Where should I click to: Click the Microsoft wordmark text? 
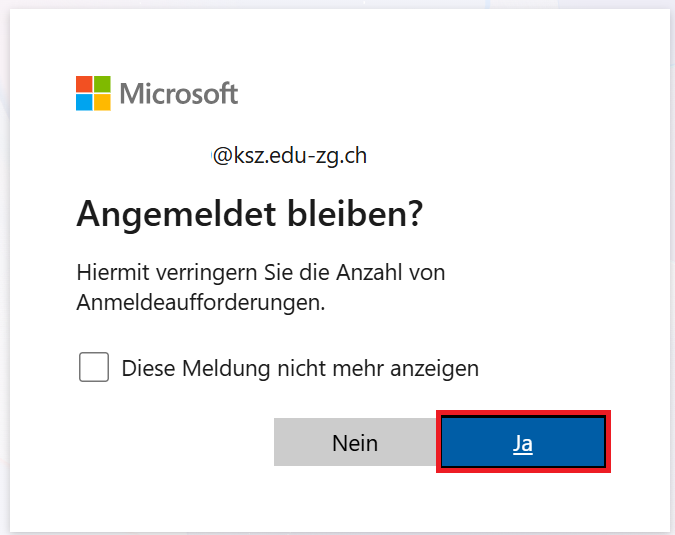179,94
